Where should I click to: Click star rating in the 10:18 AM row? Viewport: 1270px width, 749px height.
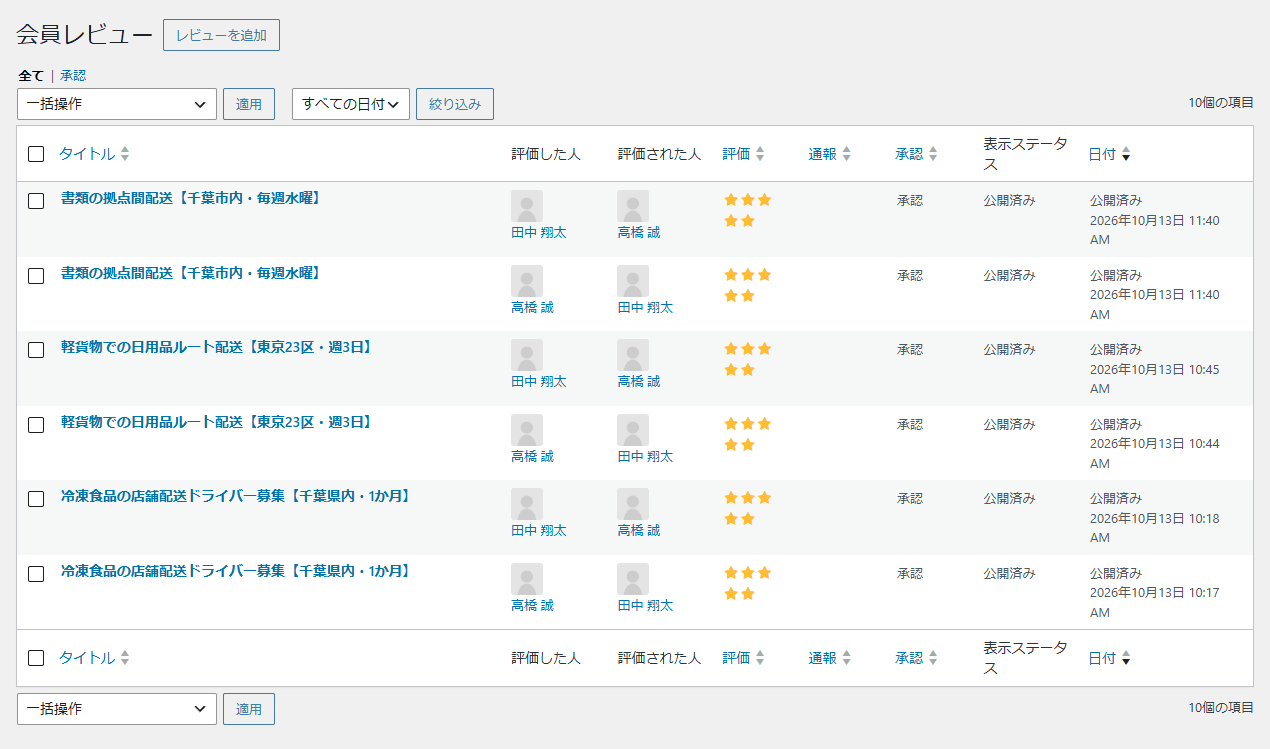point(747,508)
